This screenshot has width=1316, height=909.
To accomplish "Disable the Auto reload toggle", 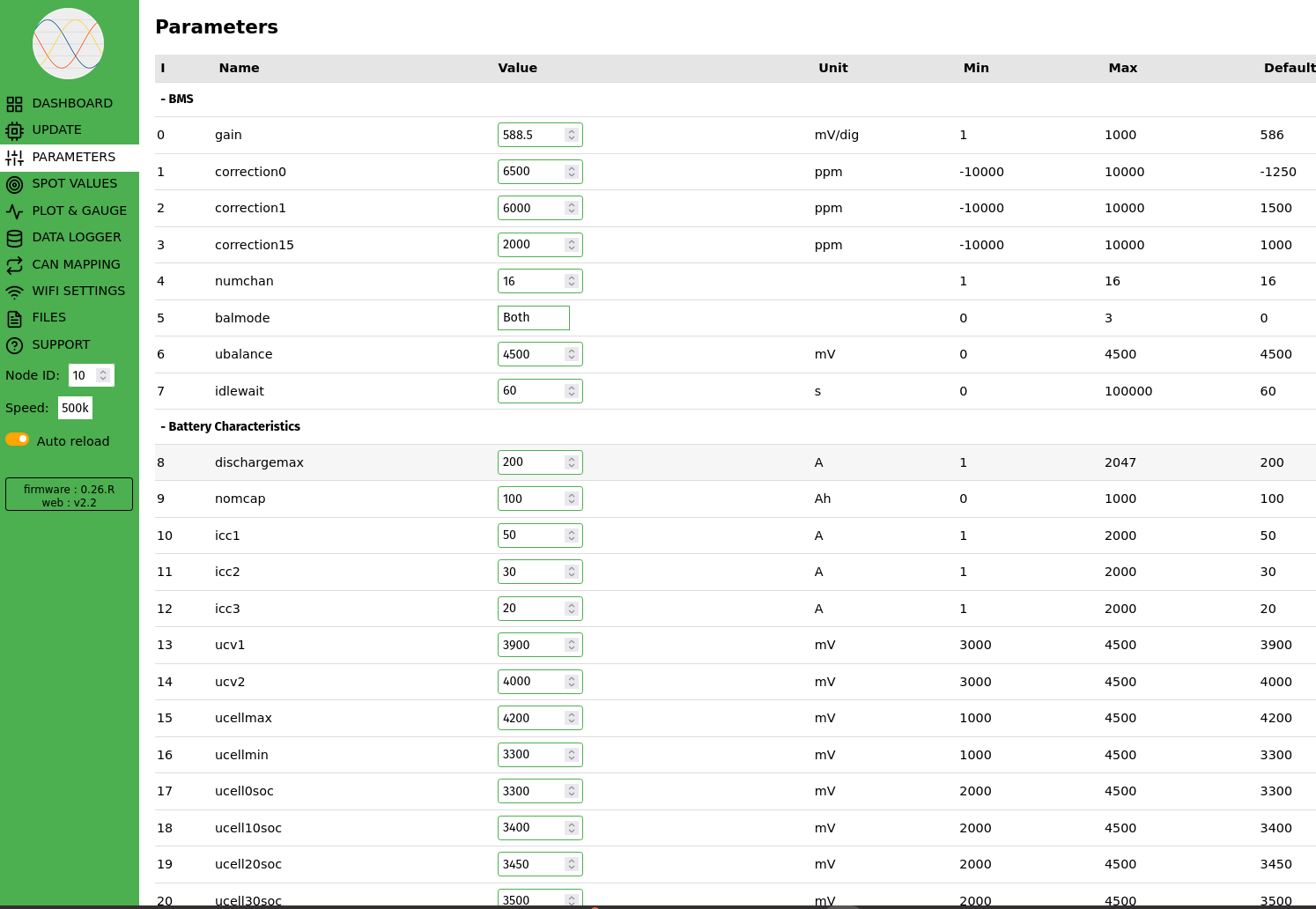I will click(x=18, y=440).
